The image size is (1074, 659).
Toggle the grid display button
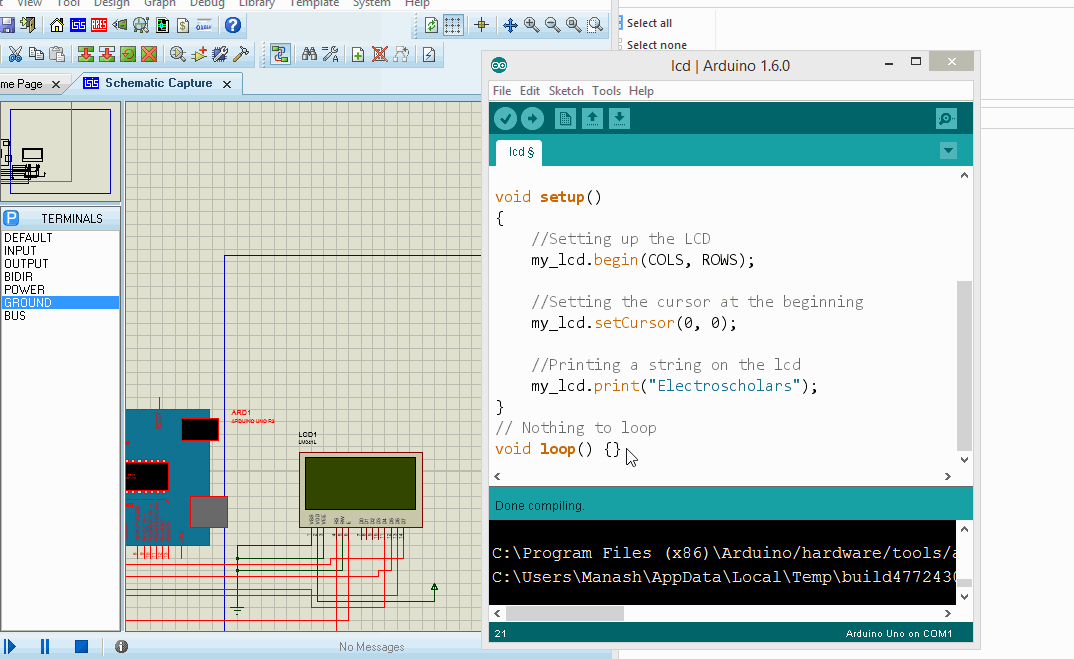tap(453, 25)
